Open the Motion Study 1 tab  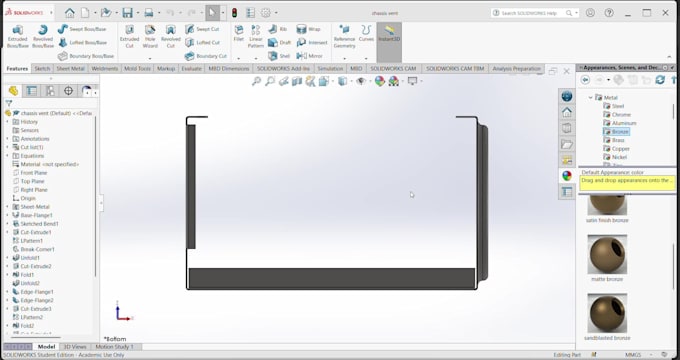click(114, 347)
